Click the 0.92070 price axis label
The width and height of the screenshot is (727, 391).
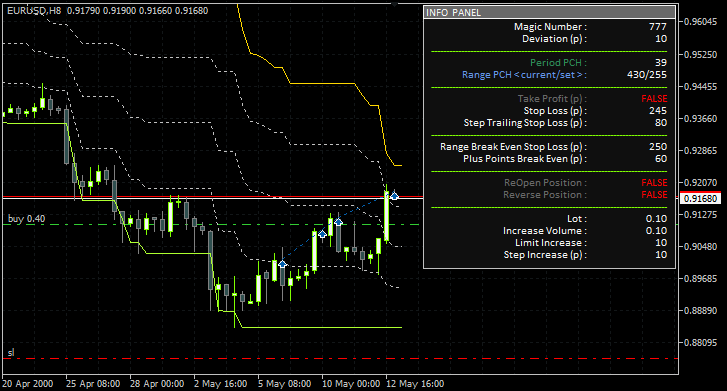click(x=701, y=183)
